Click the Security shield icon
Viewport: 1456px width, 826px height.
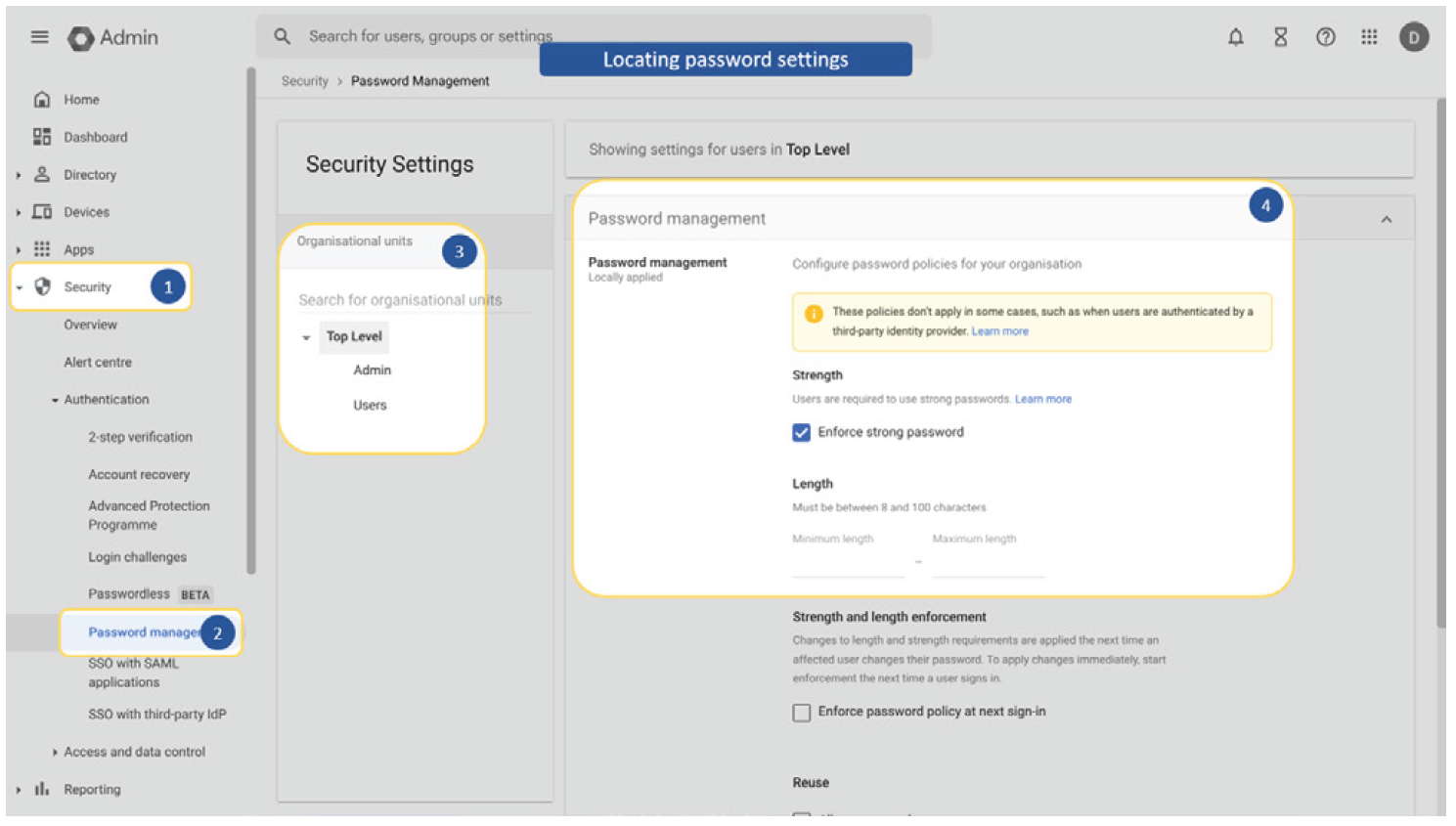point(42,286)
